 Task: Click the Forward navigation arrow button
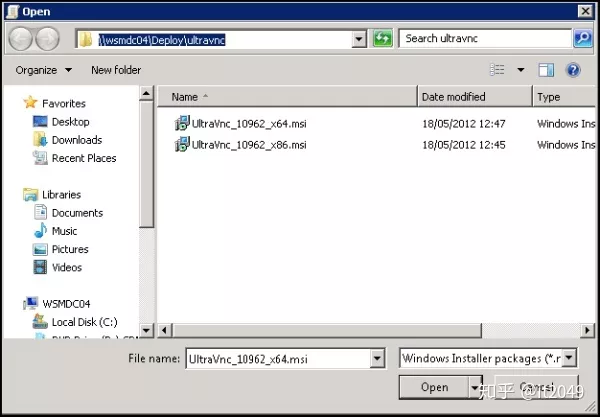(x=47, y=39)
